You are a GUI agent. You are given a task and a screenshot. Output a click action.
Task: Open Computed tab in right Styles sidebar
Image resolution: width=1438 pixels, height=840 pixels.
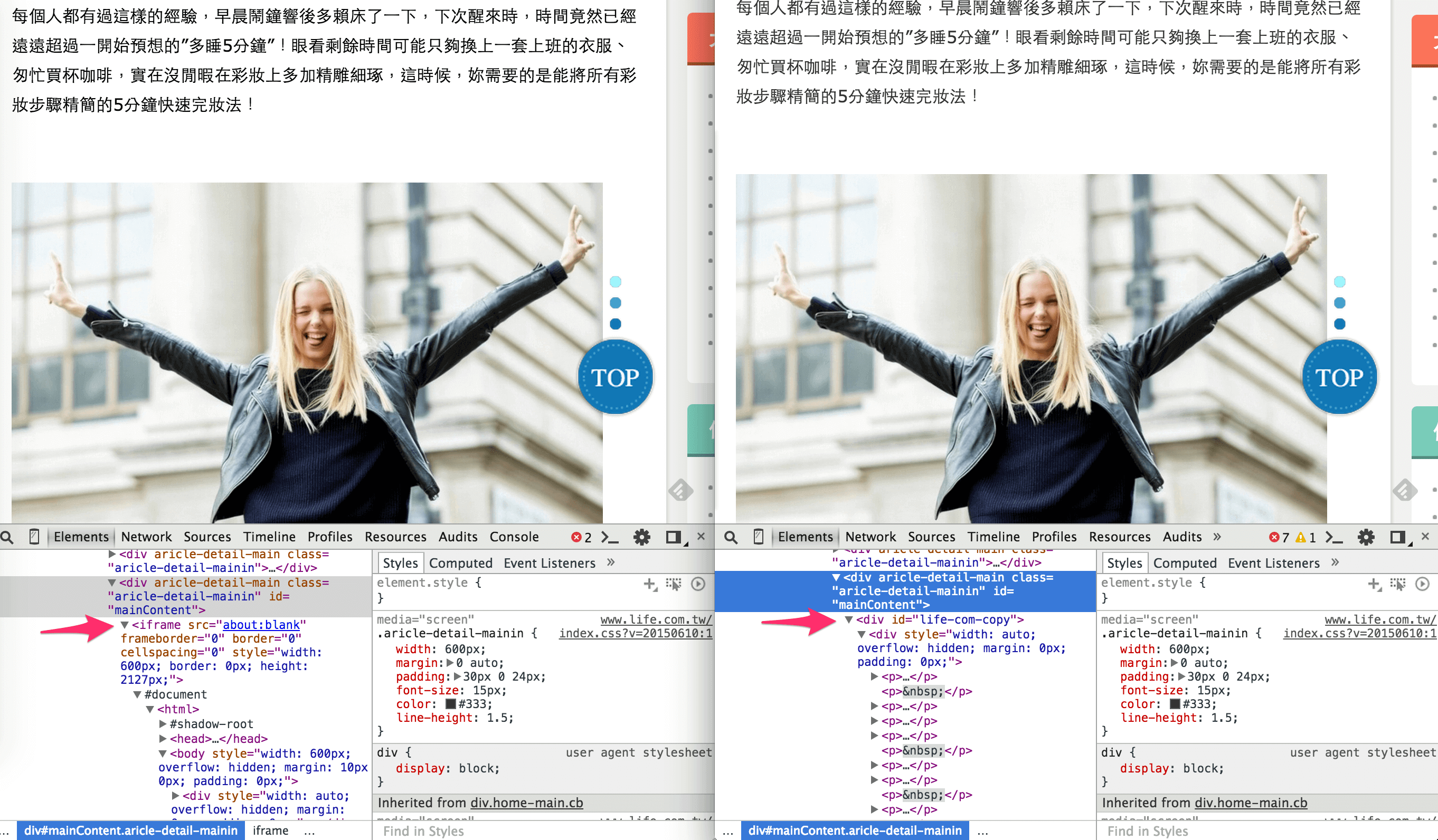tap(1185, 564)
